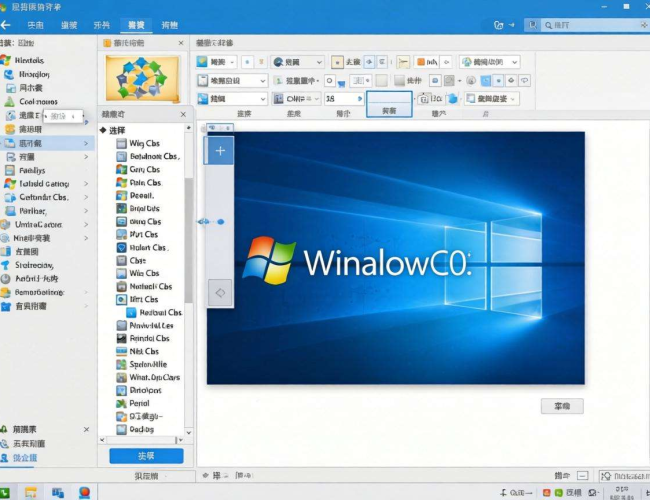Select Frindol Cbs in the list
The image size is (650, 500).
150,338
